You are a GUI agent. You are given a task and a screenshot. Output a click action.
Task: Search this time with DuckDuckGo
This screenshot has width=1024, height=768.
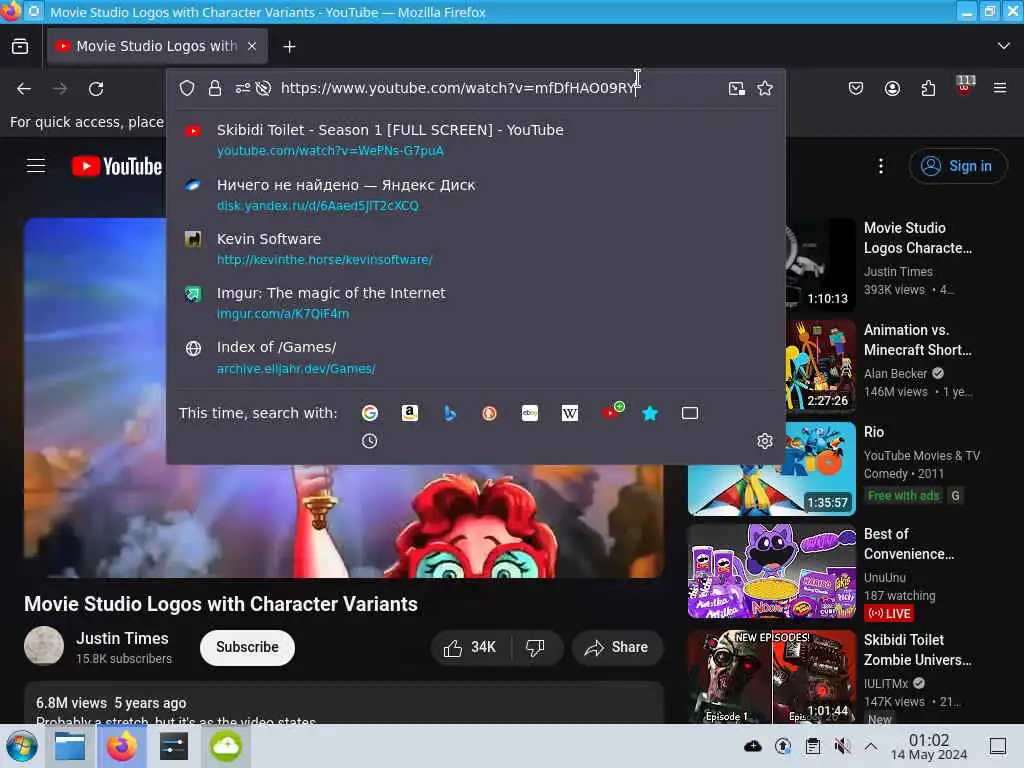[x=489, y=413]
